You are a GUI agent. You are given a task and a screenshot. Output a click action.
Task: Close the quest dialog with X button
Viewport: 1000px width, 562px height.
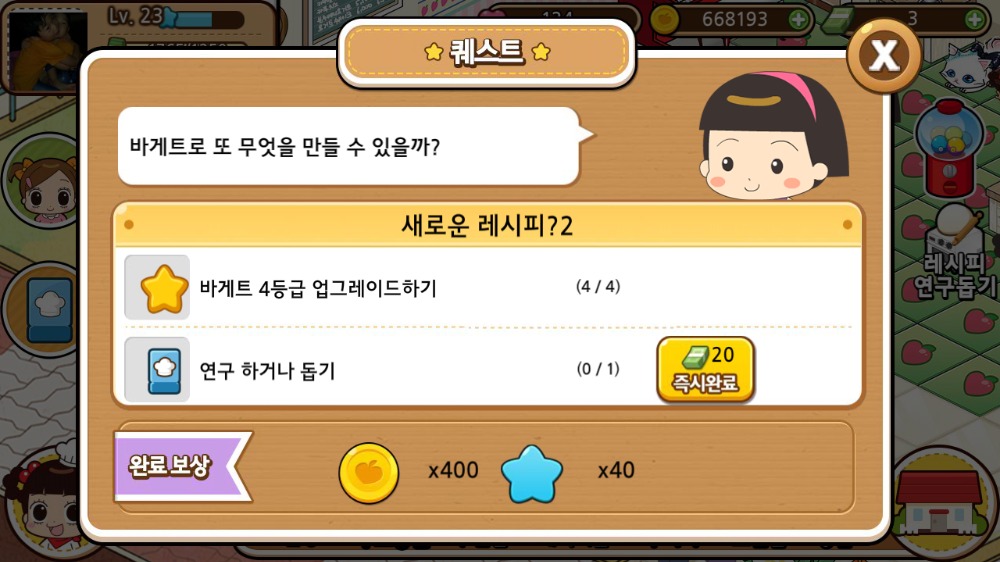(884, 55)
